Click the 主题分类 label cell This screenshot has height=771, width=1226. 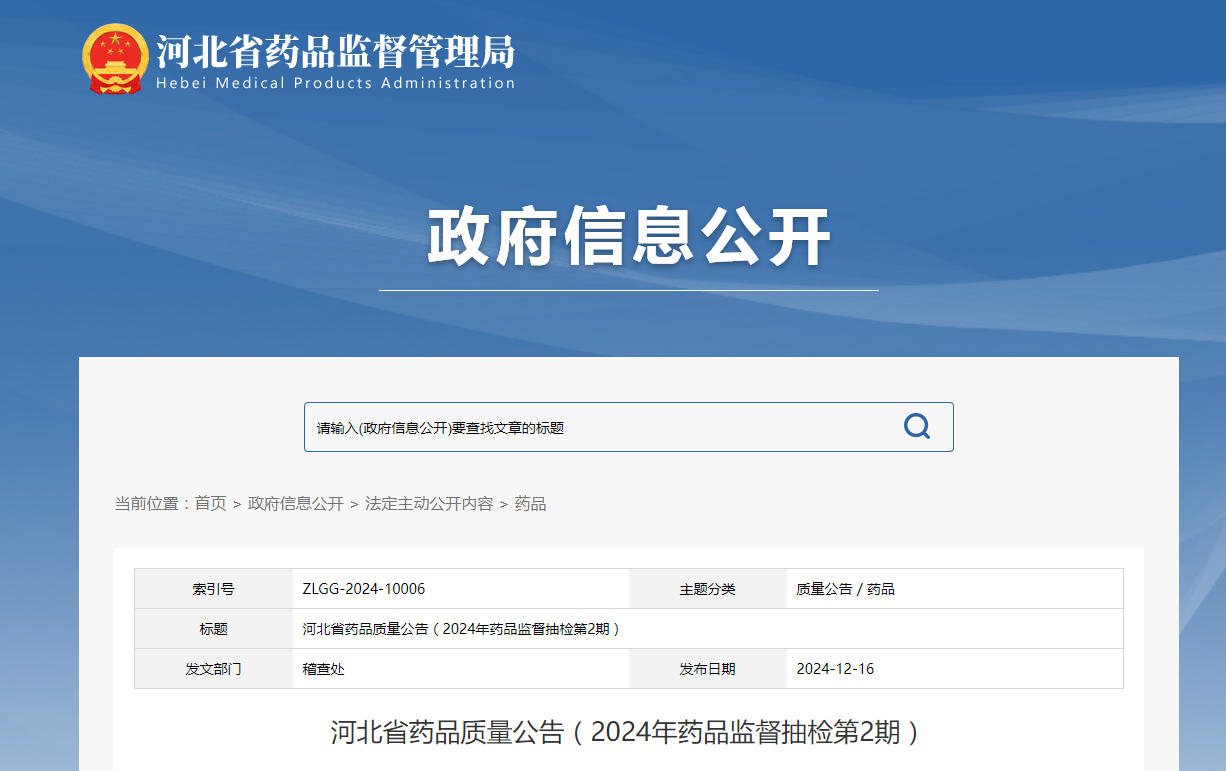click(x=708, y=589)
